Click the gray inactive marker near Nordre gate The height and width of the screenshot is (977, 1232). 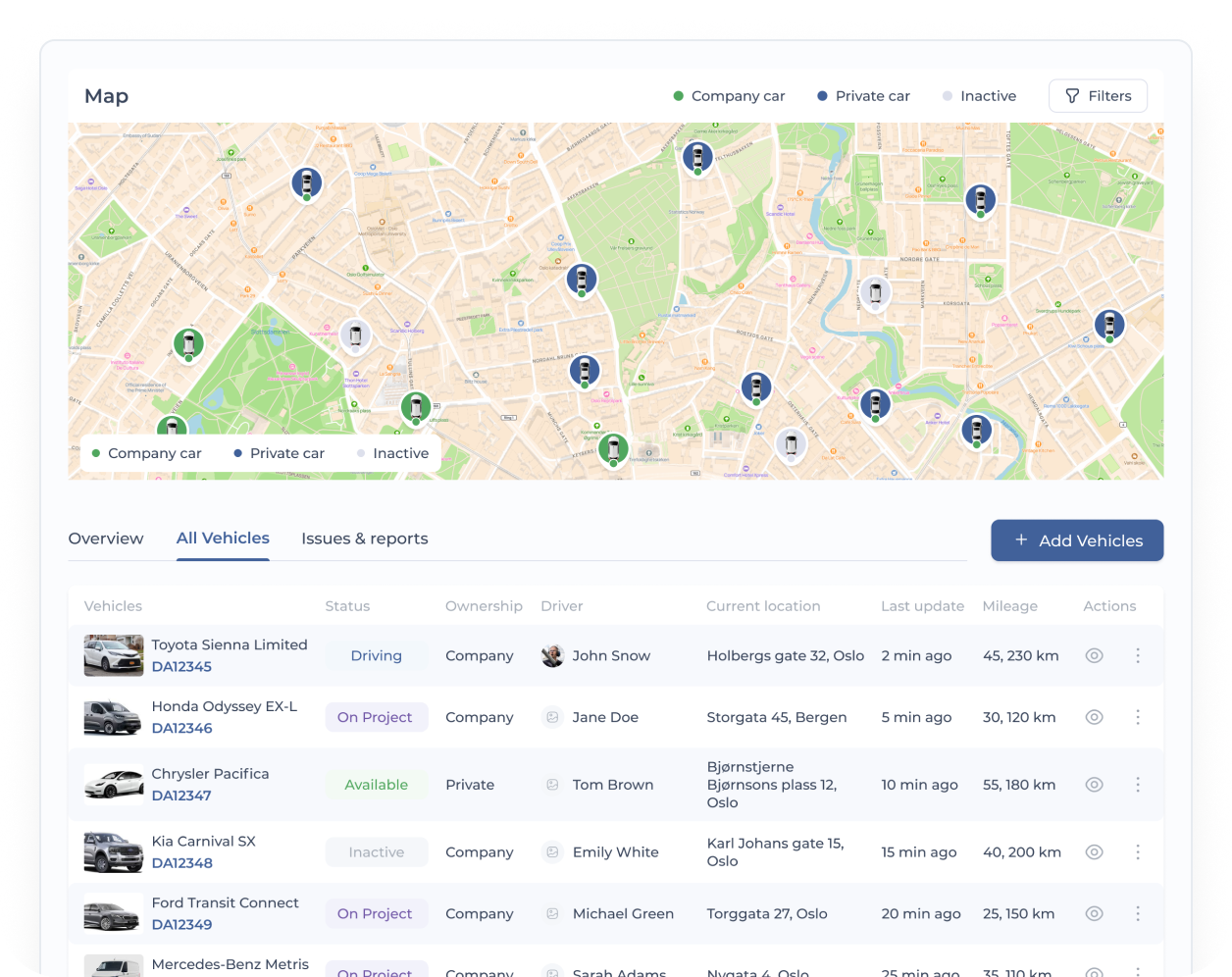coord(875,291)
